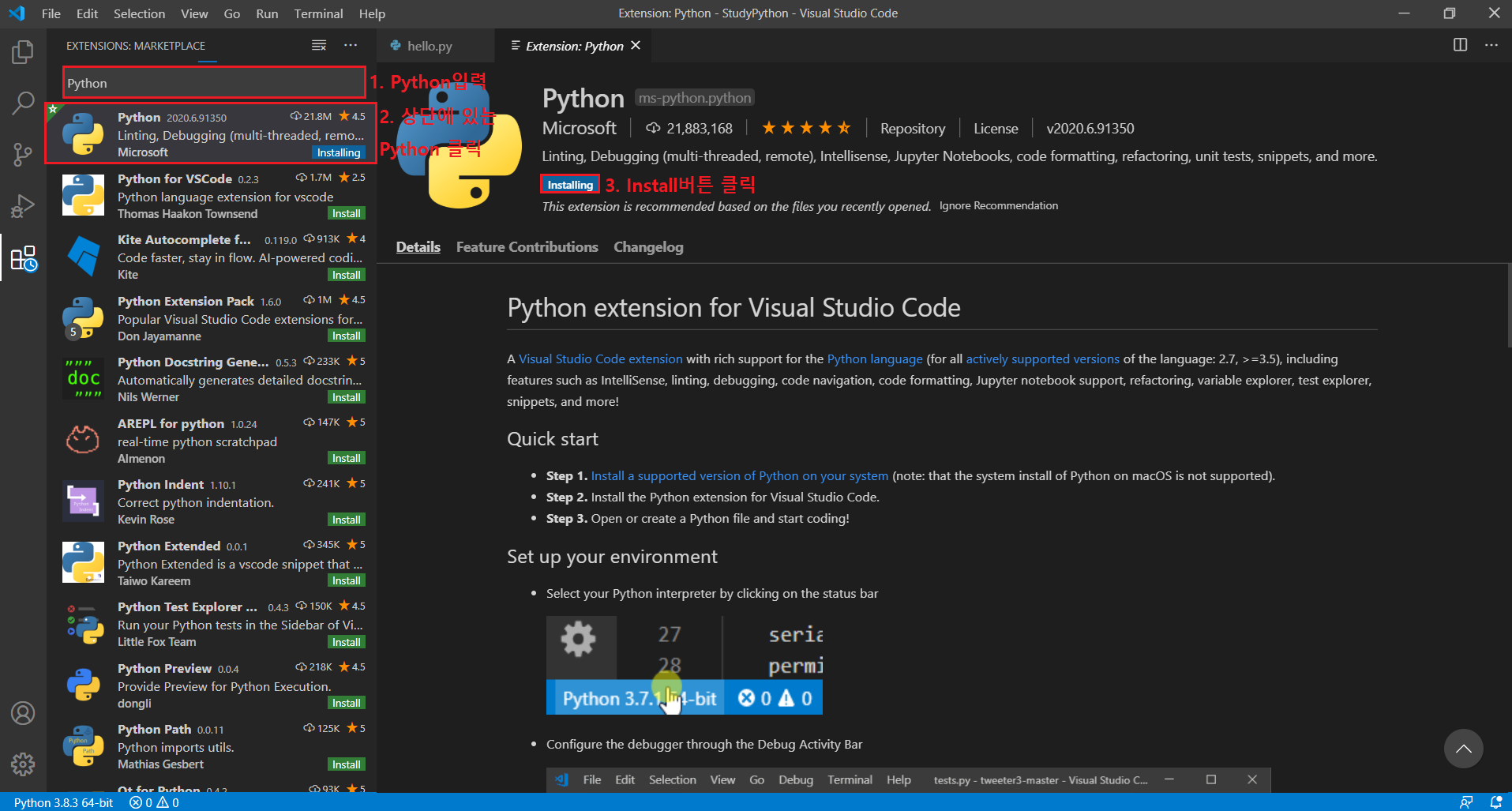Image resolution: width=1512 pixels, height=811 pixels.
Task: Open notifications bell in status bar
Action: click(x=1495, y=802)
